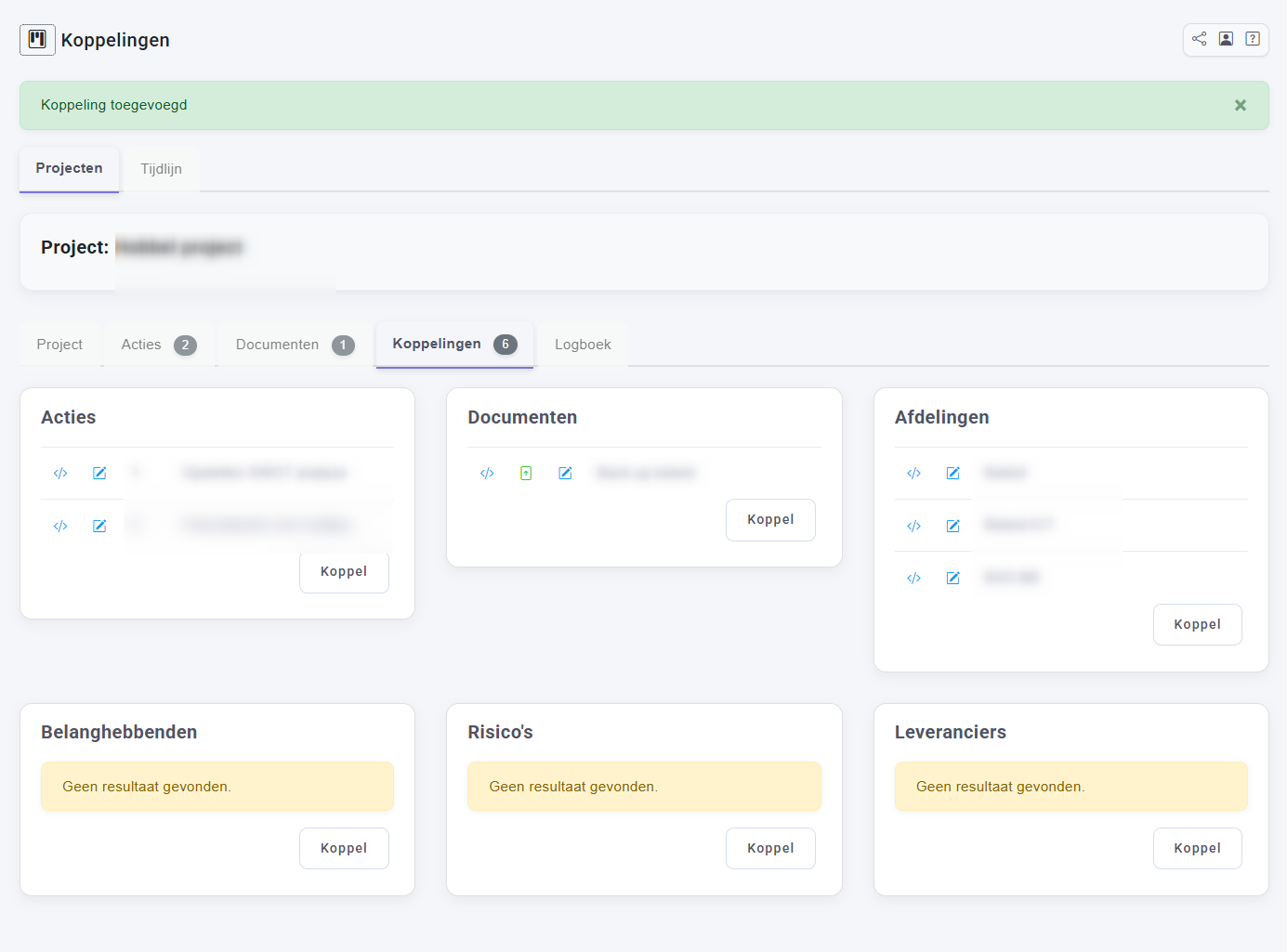Click the edit icon in the third Afdelingen row
Image resolution: width=1287 pixels, height=952 pixels.
coord(953,579)
